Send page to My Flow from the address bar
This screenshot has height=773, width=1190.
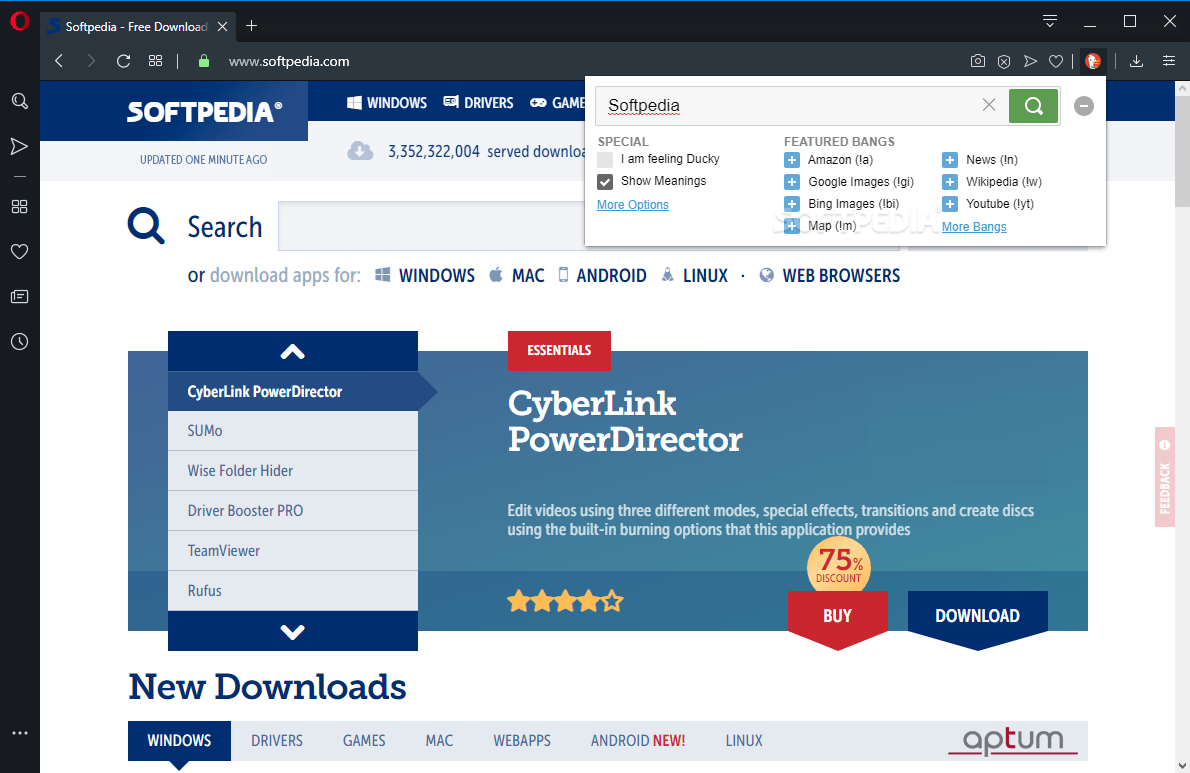[1030, 61]
